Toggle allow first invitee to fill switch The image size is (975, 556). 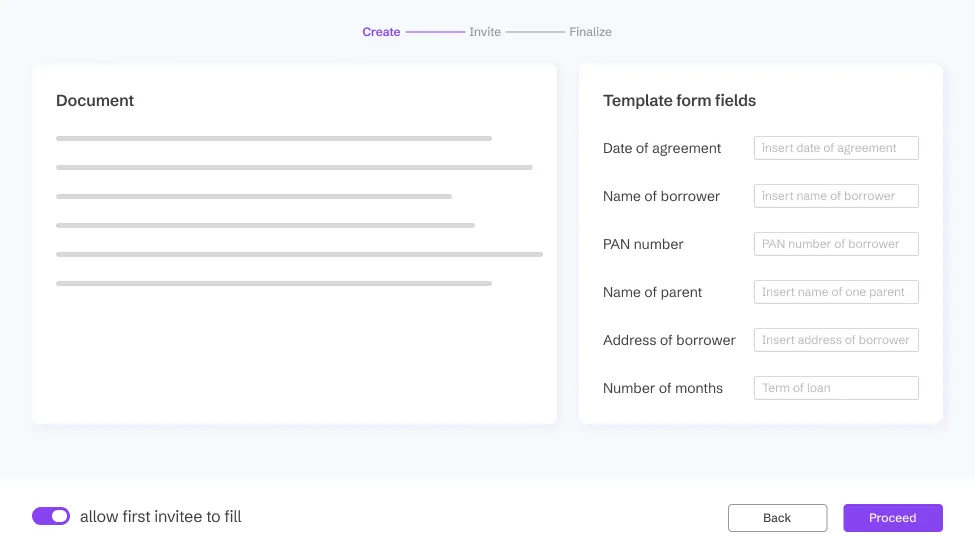[51, 516]
